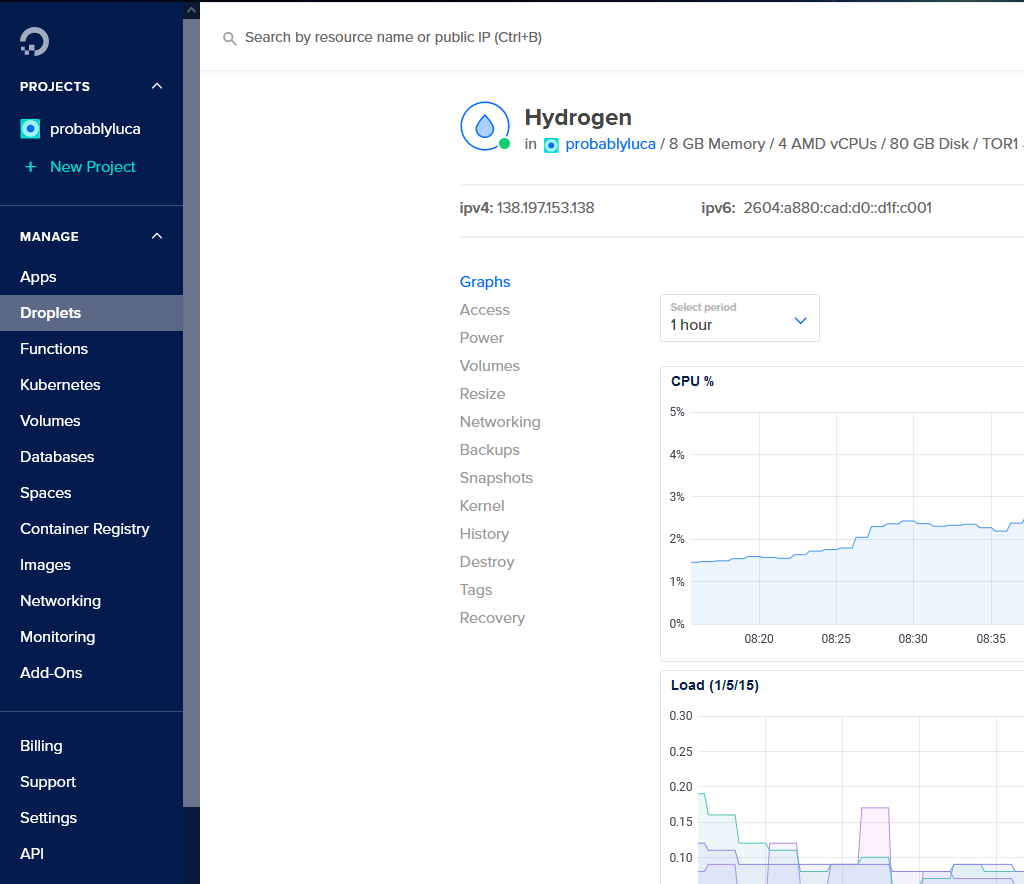Switch to the Power tab
1024x884 pixels.
coord(481,338)
